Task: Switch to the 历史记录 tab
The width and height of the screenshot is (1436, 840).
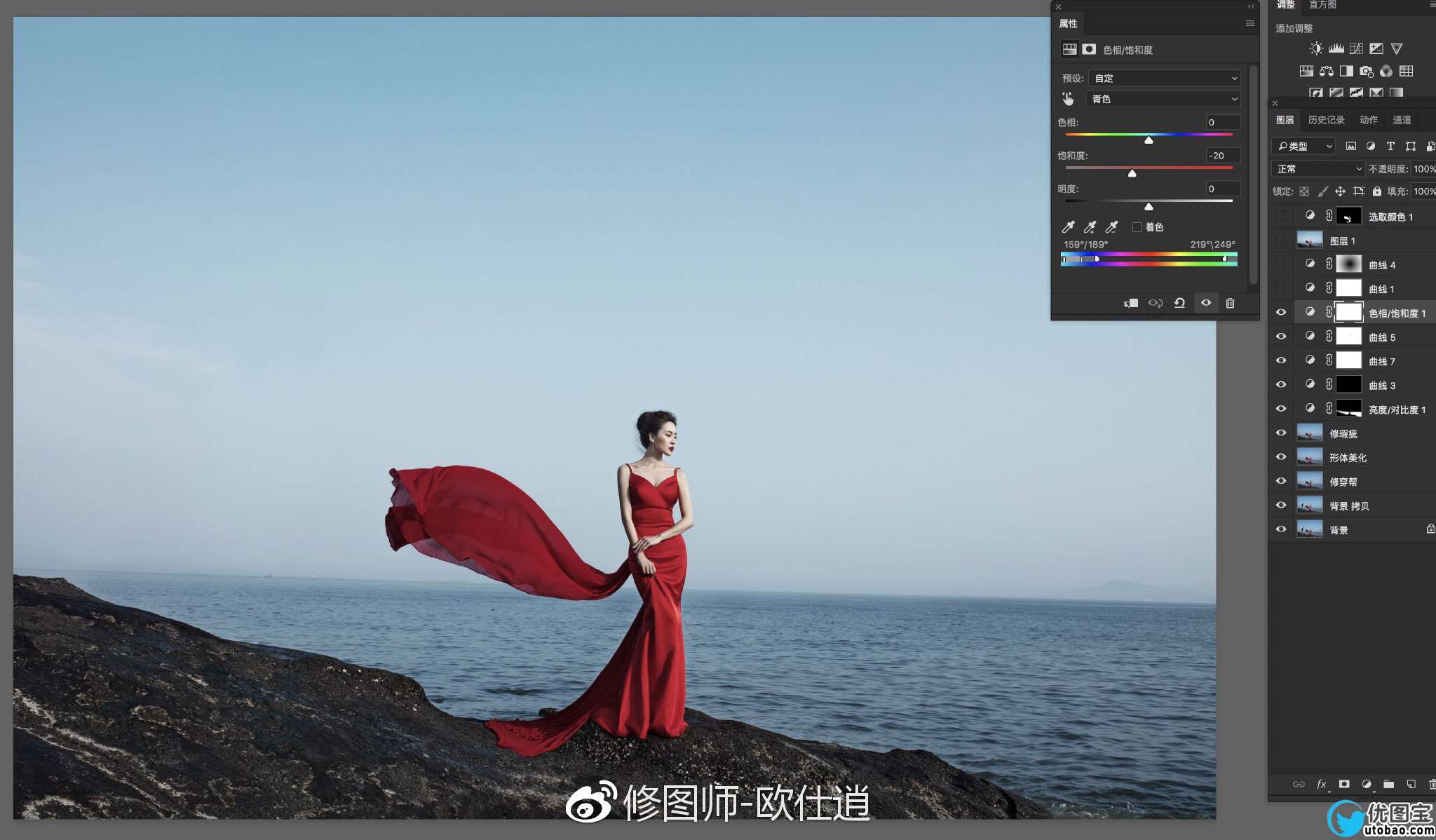Action: [1326, 120]
